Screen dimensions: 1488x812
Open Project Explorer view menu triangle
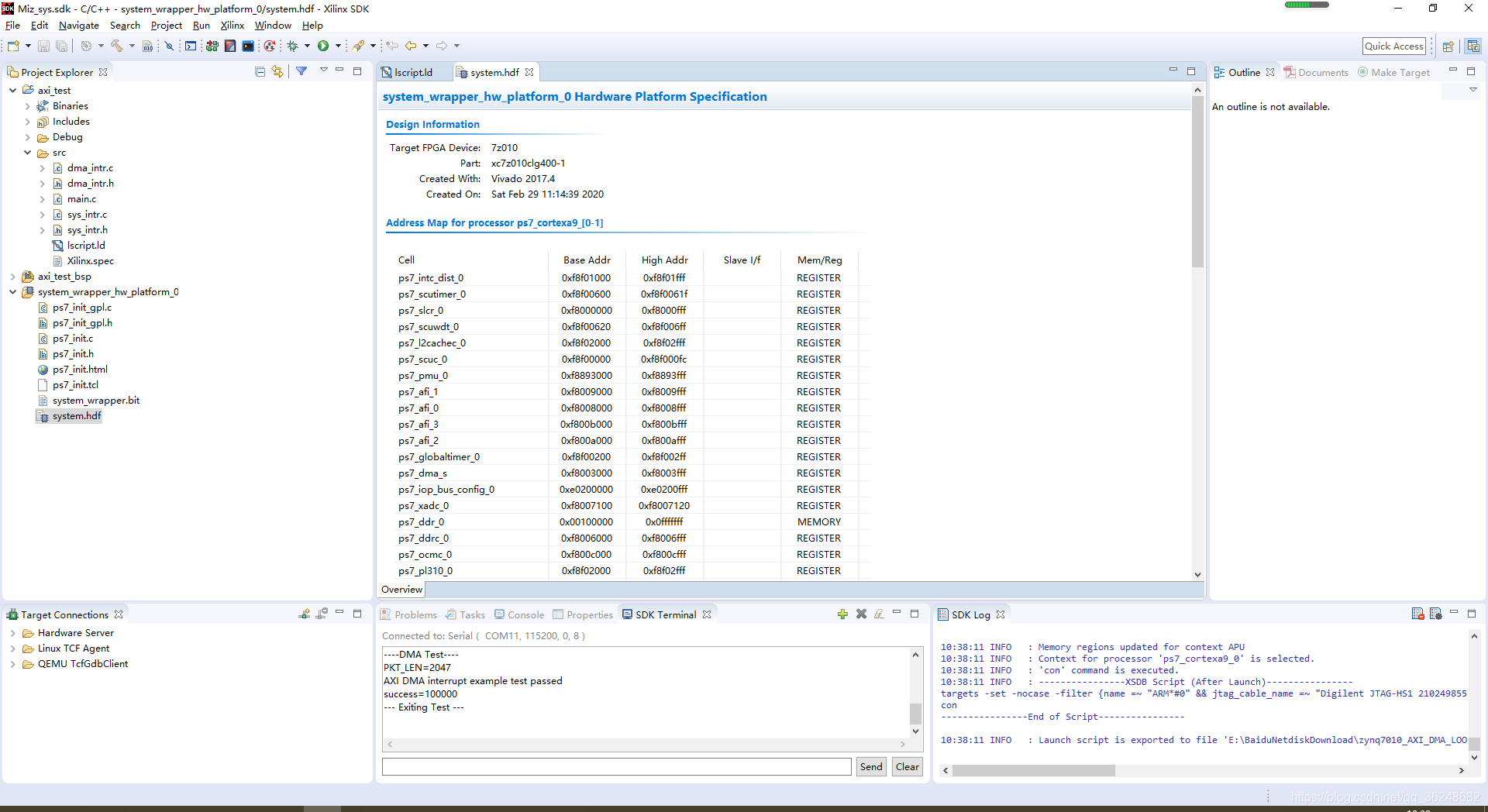[x=323, y=71]
